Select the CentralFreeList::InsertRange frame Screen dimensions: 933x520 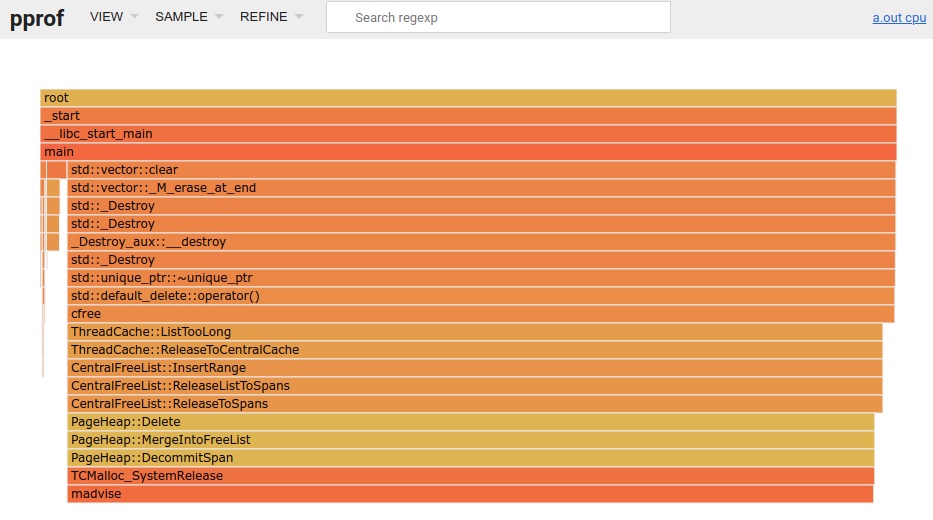point(475,368)
